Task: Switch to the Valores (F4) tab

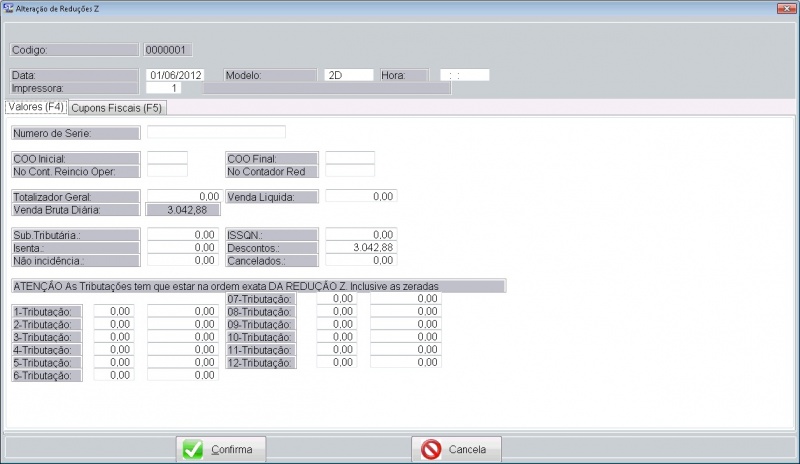Action: 35,107
